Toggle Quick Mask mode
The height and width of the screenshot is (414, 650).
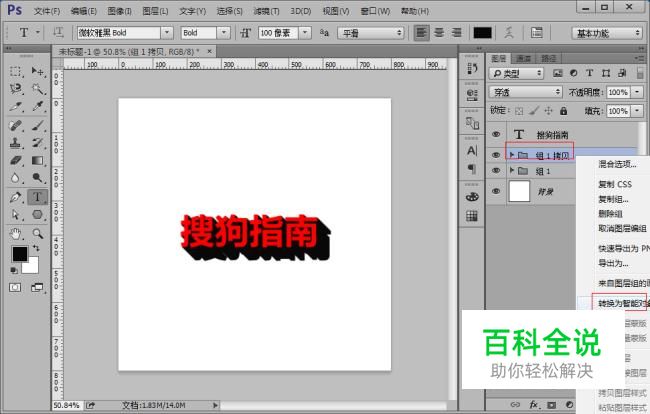click(15, 287)
